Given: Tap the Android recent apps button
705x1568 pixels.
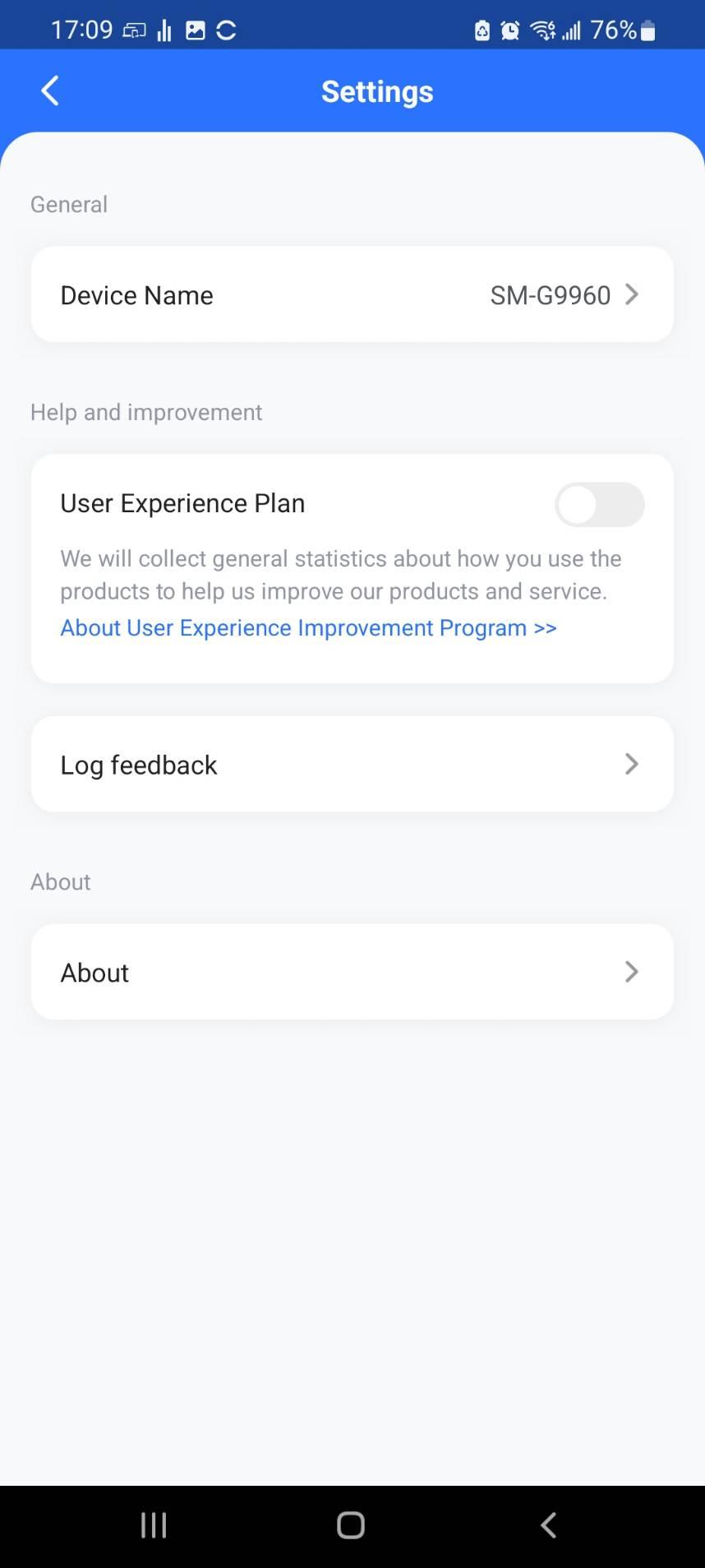Looking at the screenshot, I should tap(154, 1525).
